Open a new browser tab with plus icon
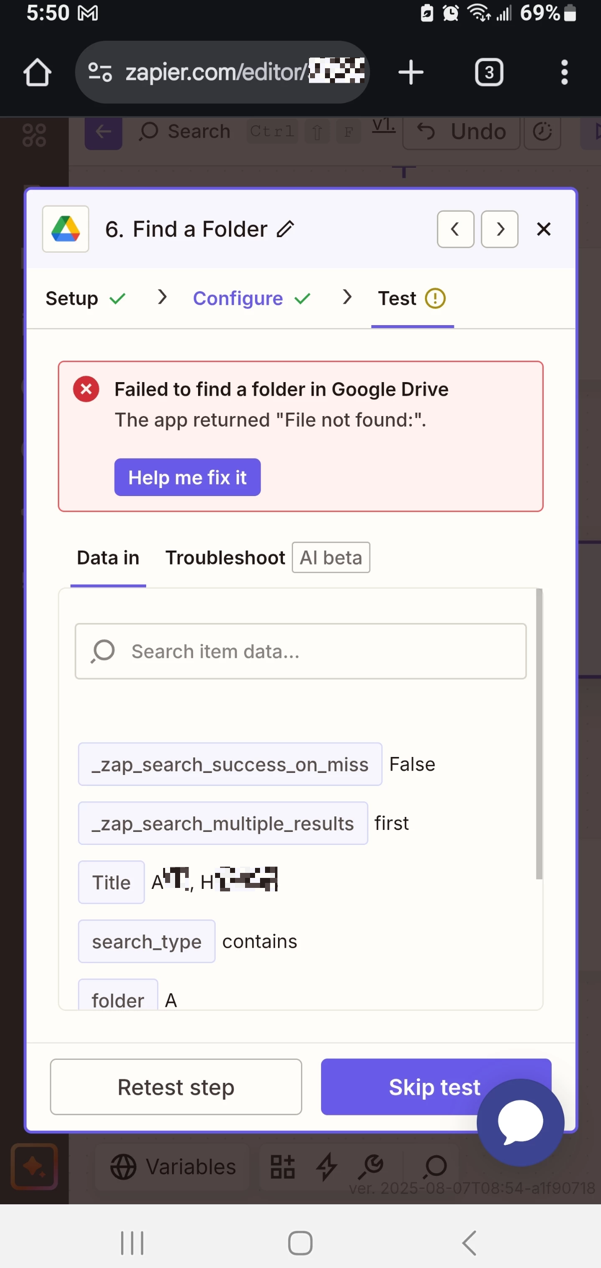This screenshot has width=601, height=1268. (410, 72)
